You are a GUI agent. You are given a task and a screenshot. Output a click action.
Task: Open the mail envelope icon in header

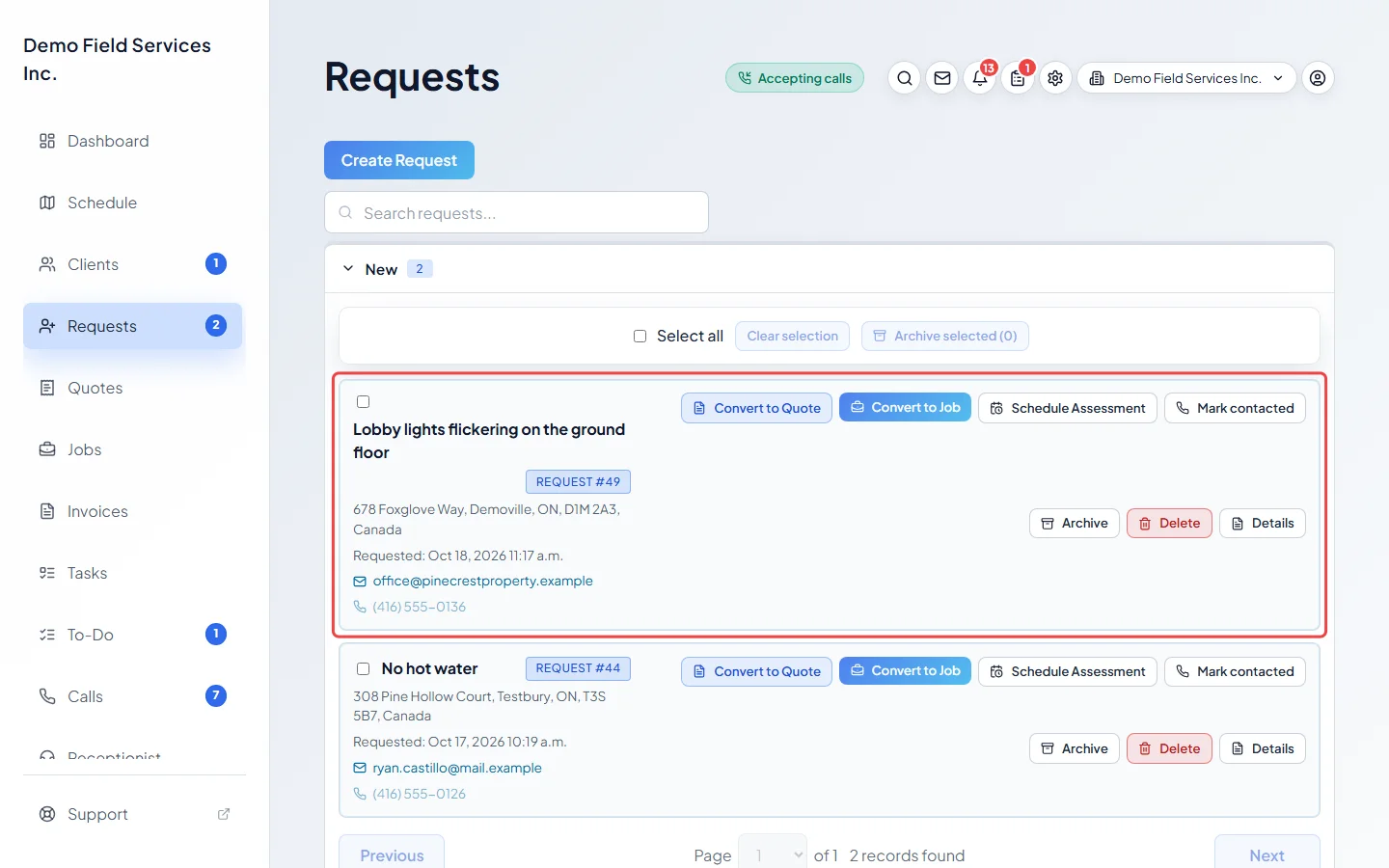(942, 78)
